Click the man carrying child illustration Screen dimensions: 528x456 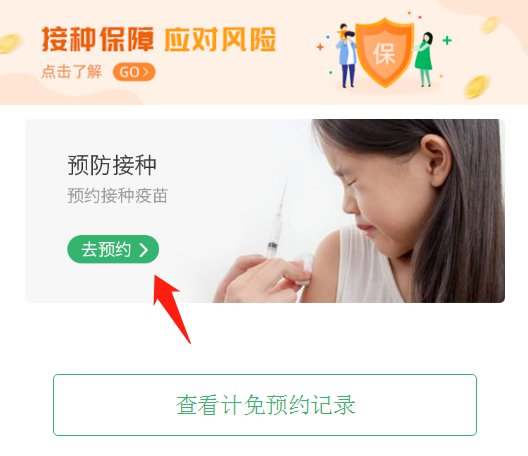(346, 56)
